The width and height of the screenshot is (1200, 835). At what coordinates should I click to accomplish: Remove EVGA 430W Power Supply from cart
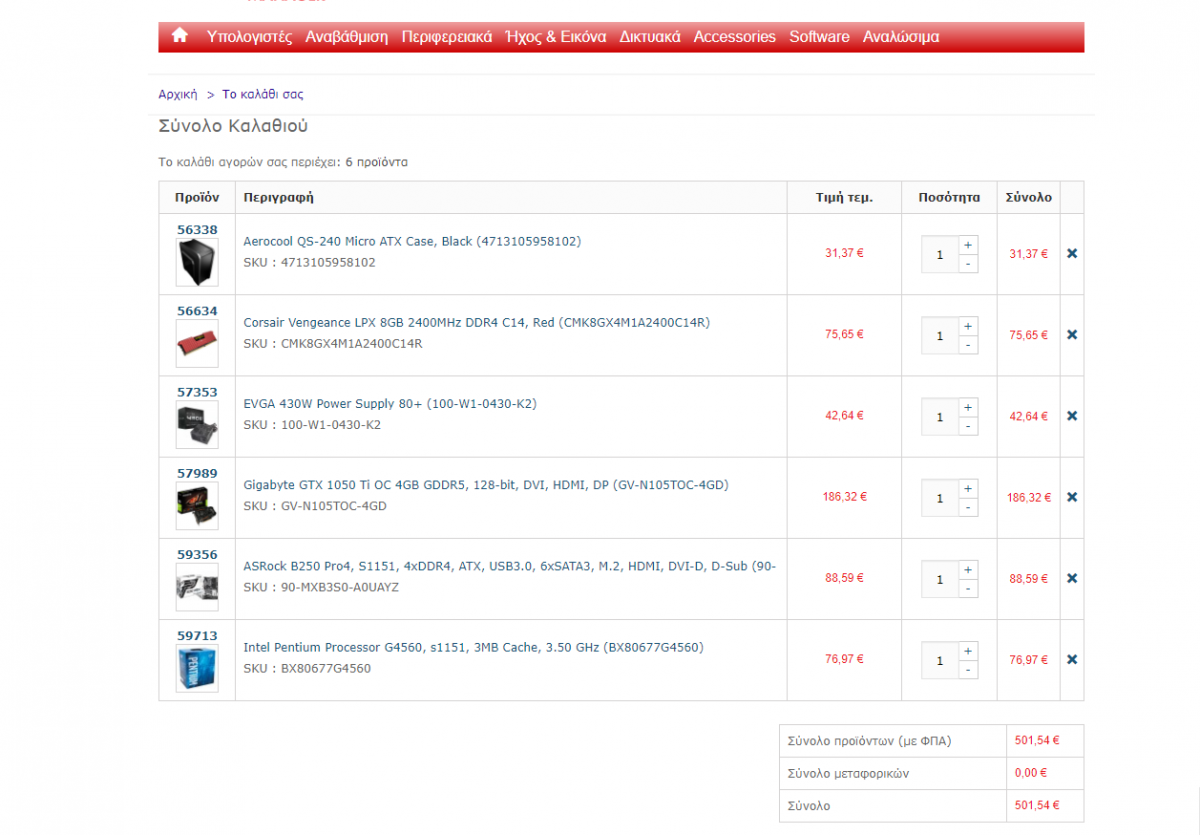point(1072,416)
